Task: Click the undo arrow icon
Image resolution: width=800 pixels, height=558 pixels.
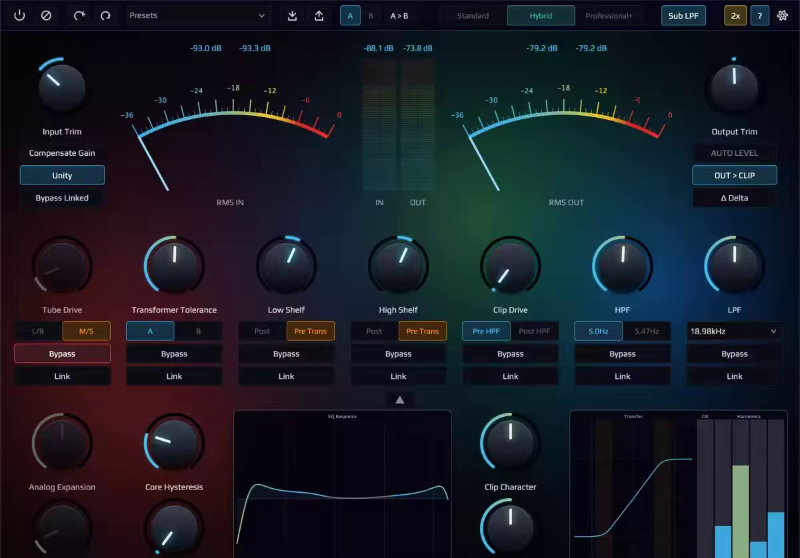Action: [80, 16]
